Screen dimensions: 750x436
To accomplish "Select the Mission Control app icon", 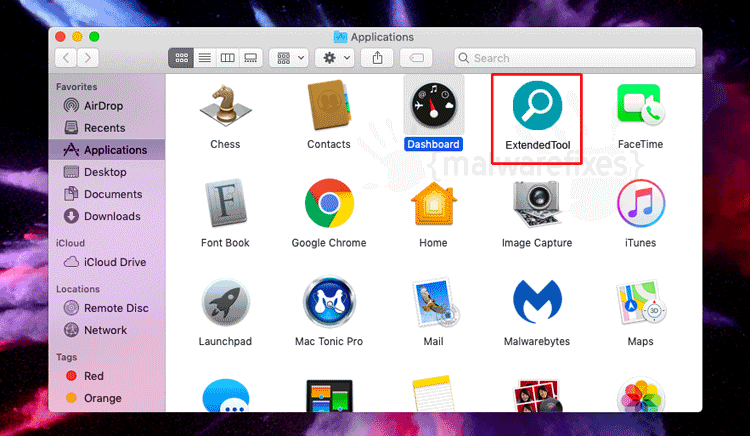I will click(x=329, y=396).
